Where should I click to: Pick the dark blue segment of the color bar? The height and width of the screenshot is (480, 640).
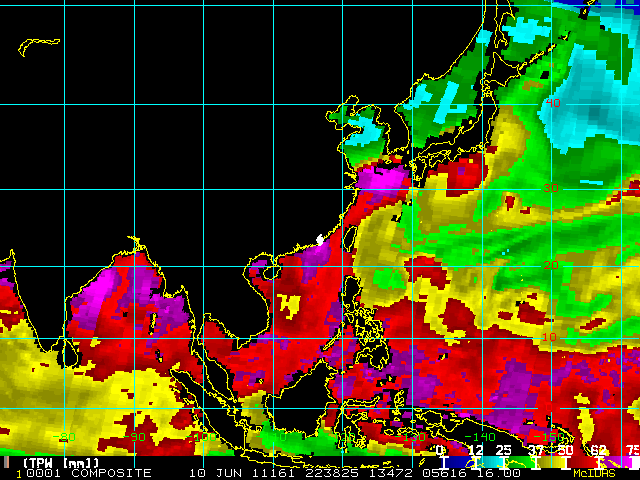(458, 462)
